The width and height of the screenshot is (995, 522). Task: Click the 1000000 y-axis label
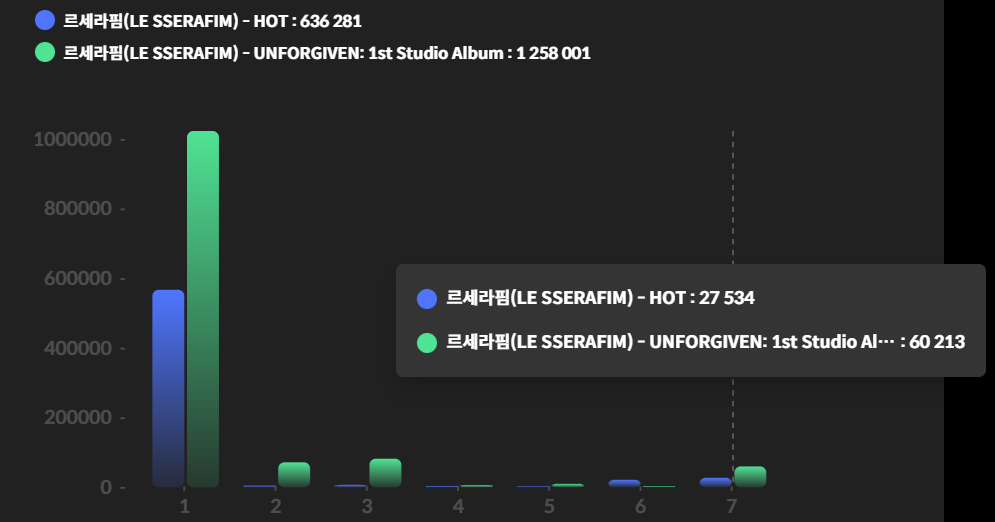click(73, 140)
